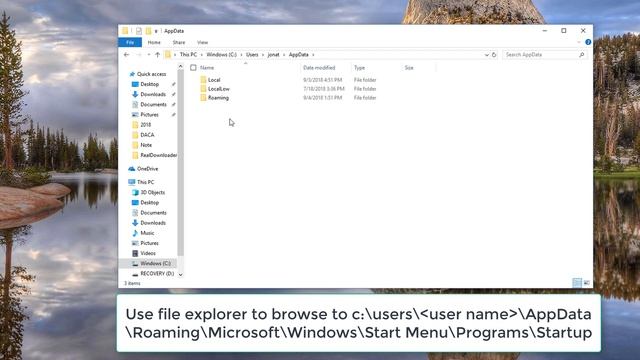Open the Share ribbon tab
Viewport: 640px width, 360px height.
pos(179,42)
